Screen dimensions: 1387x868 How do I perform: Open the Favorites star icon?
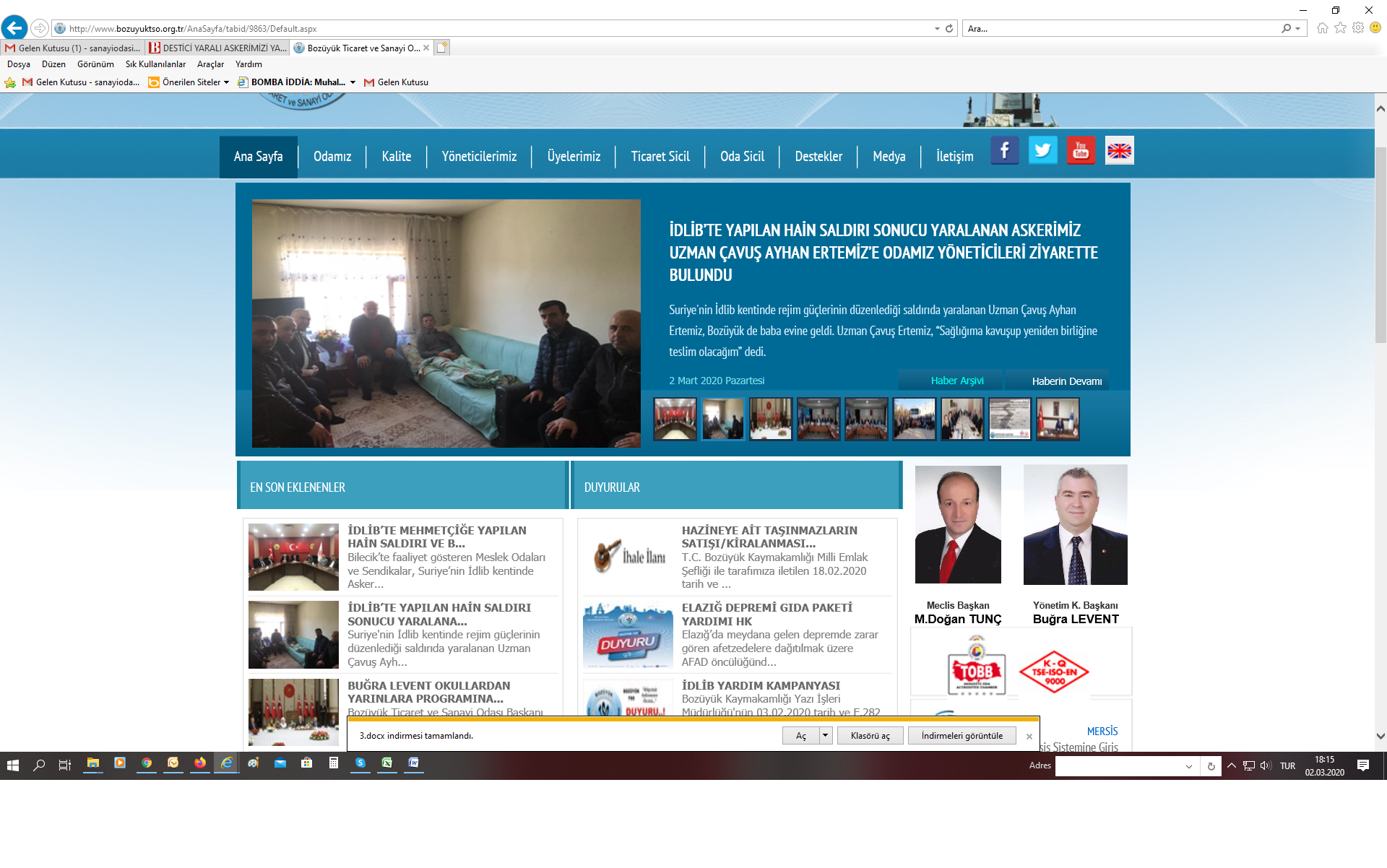point(1340,28)
